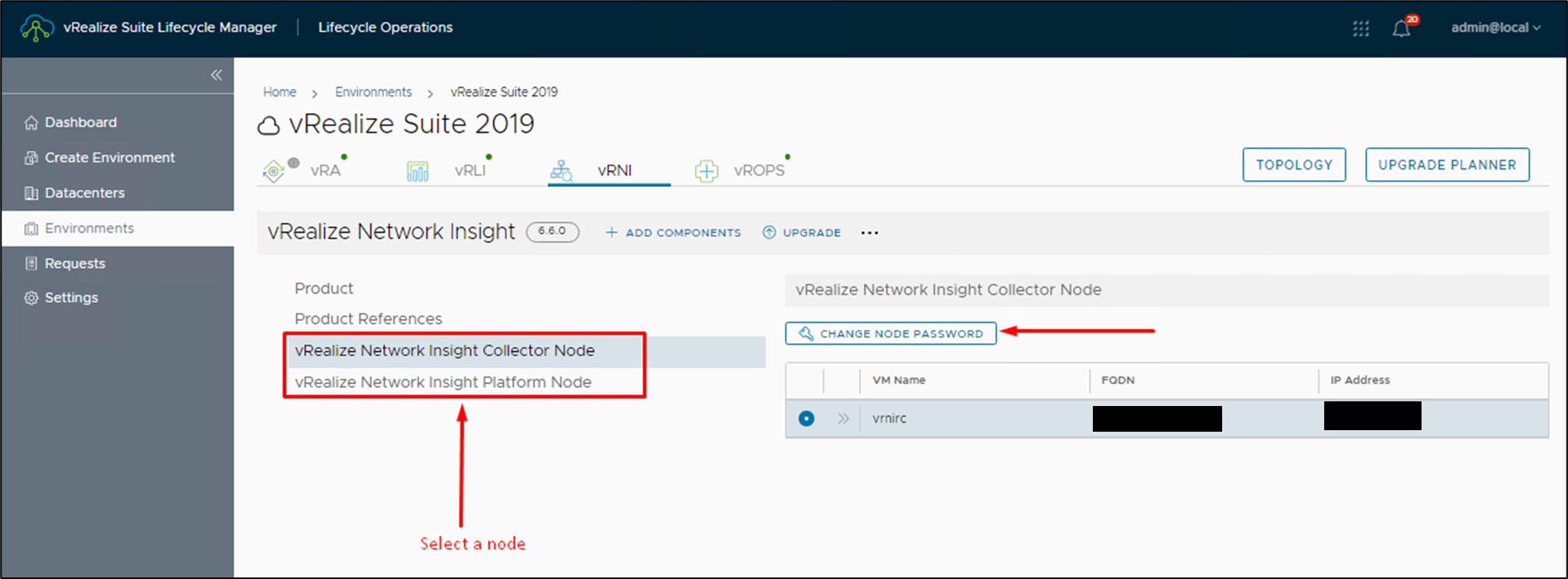Click the CHANGE NODE PASSWORD button

coord(890,334)
